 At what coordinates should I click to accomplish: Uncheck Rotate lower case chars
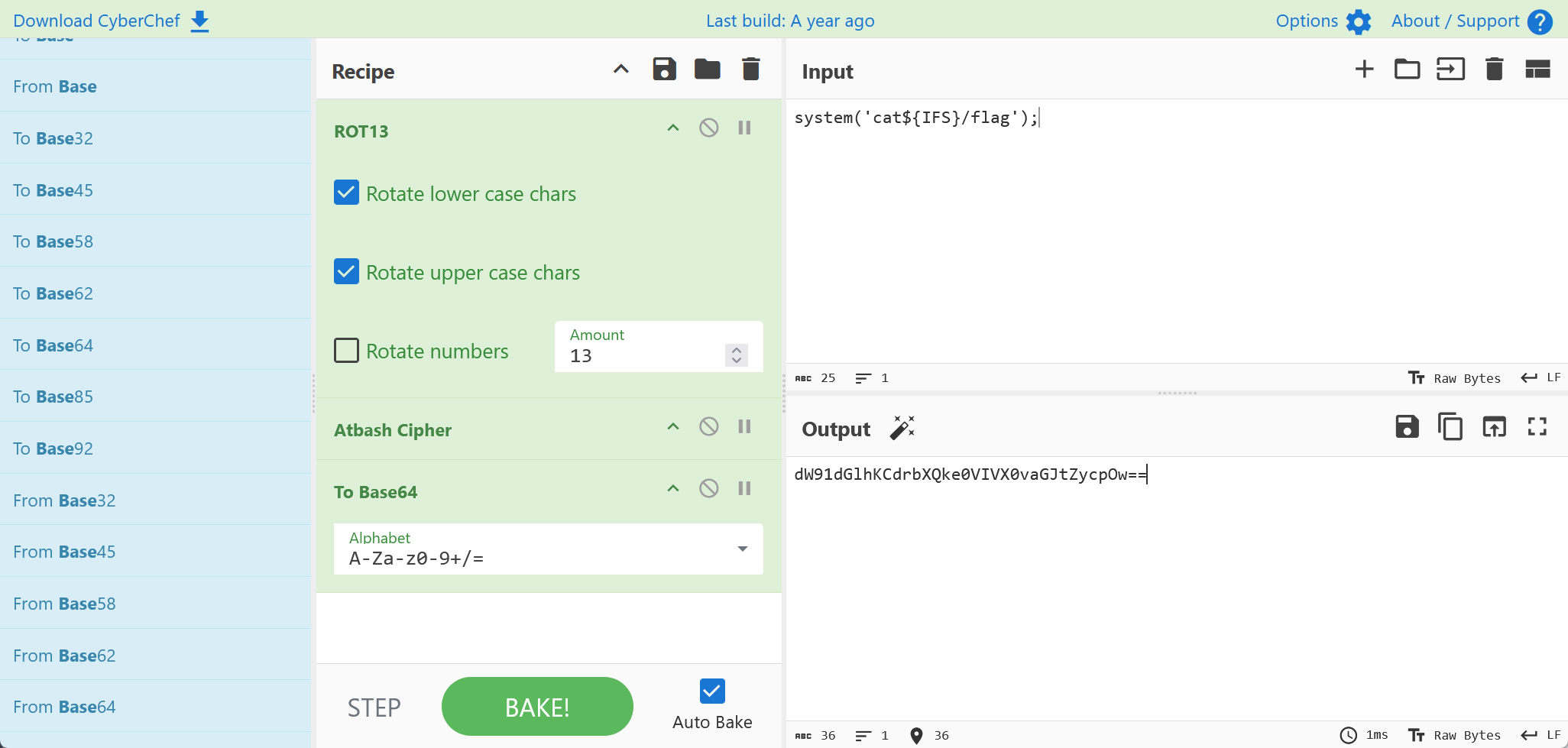click(x=346, y=193)
